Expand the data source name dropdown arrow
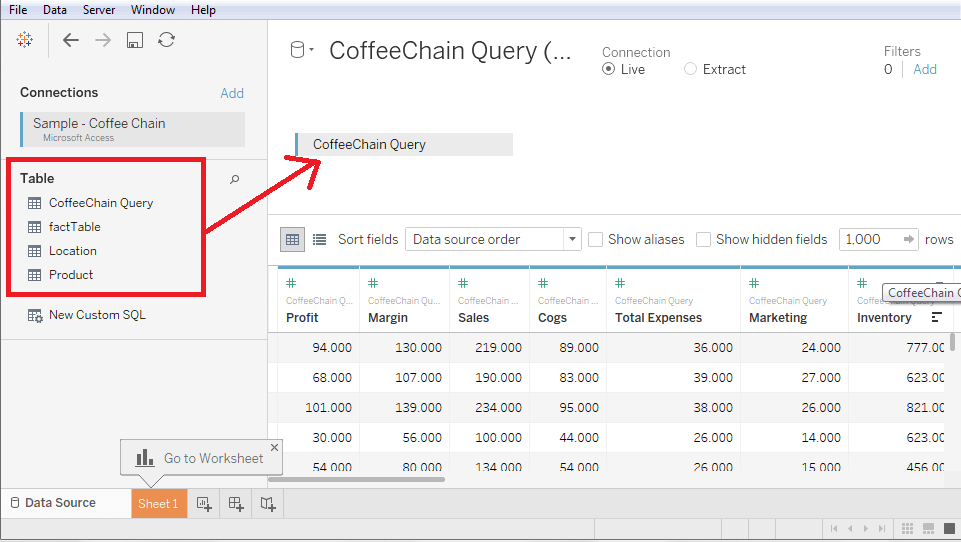The height and width of the screenshot is (542, 961). tap(311, 50)
